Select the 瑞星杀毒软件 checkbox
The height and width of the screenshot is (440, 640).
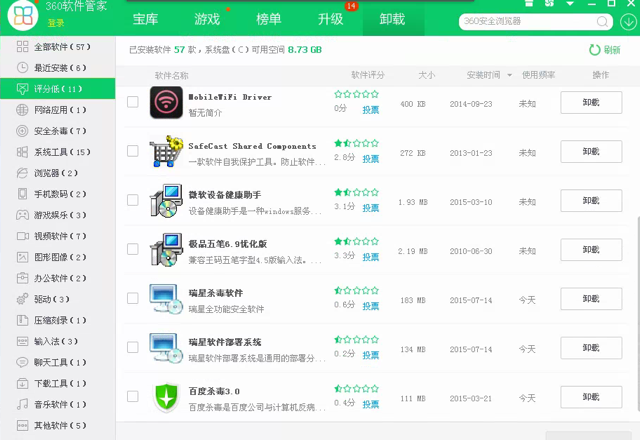(x=133, y=298)
